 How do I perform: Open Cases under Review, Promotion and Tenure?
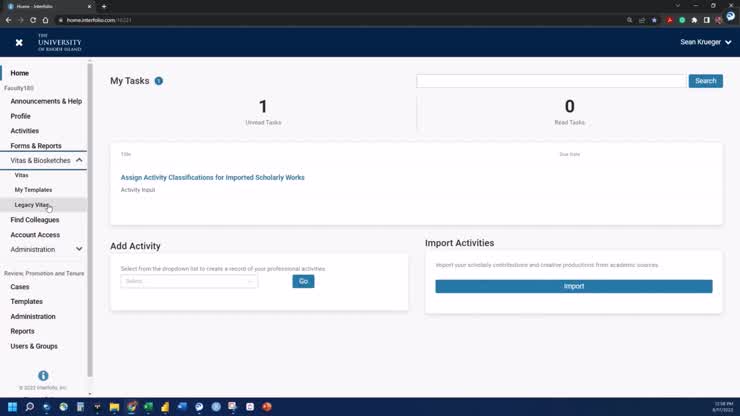20,287
